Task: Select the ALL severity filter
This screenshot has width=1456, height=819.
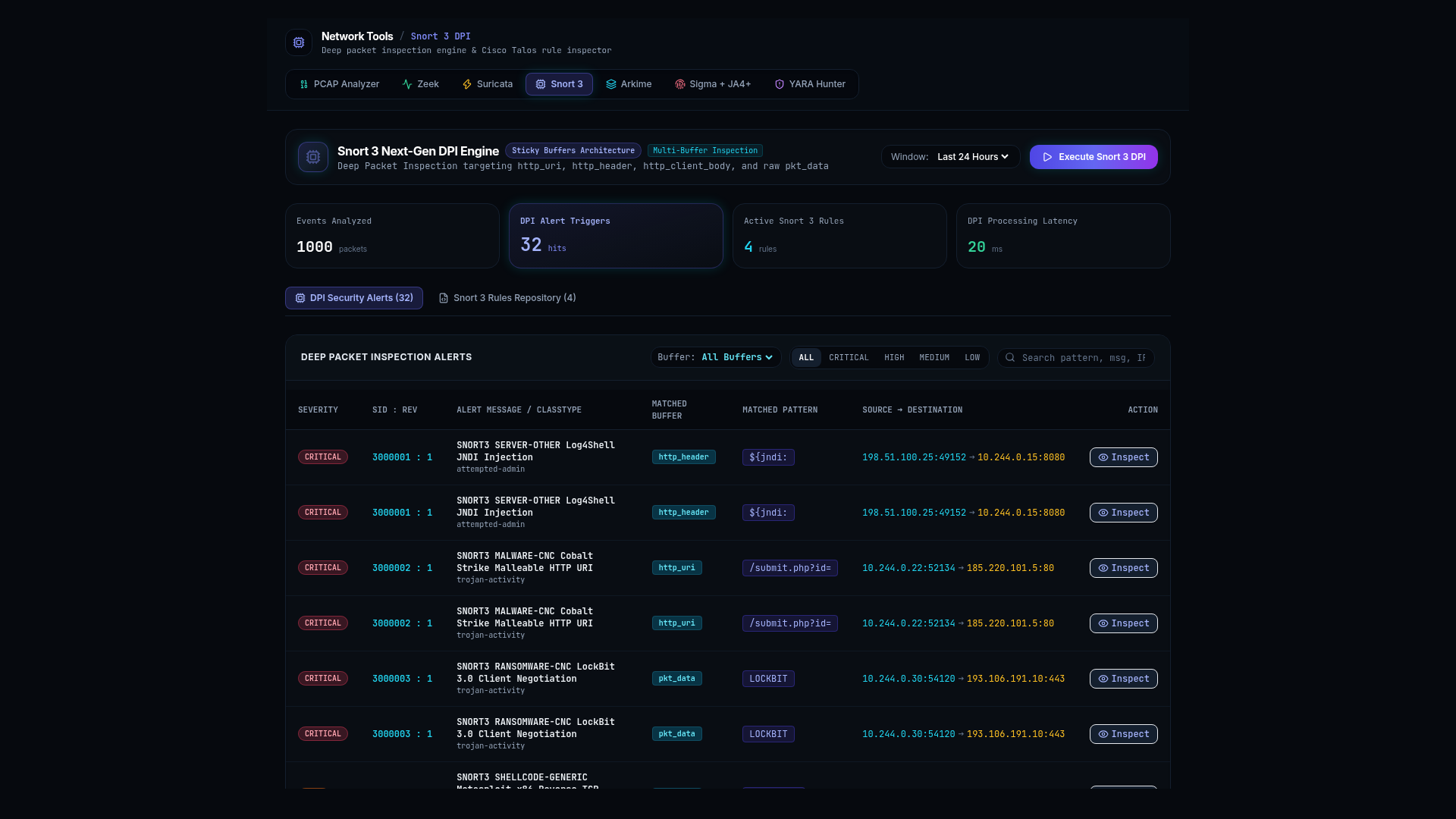Action: 806,357
